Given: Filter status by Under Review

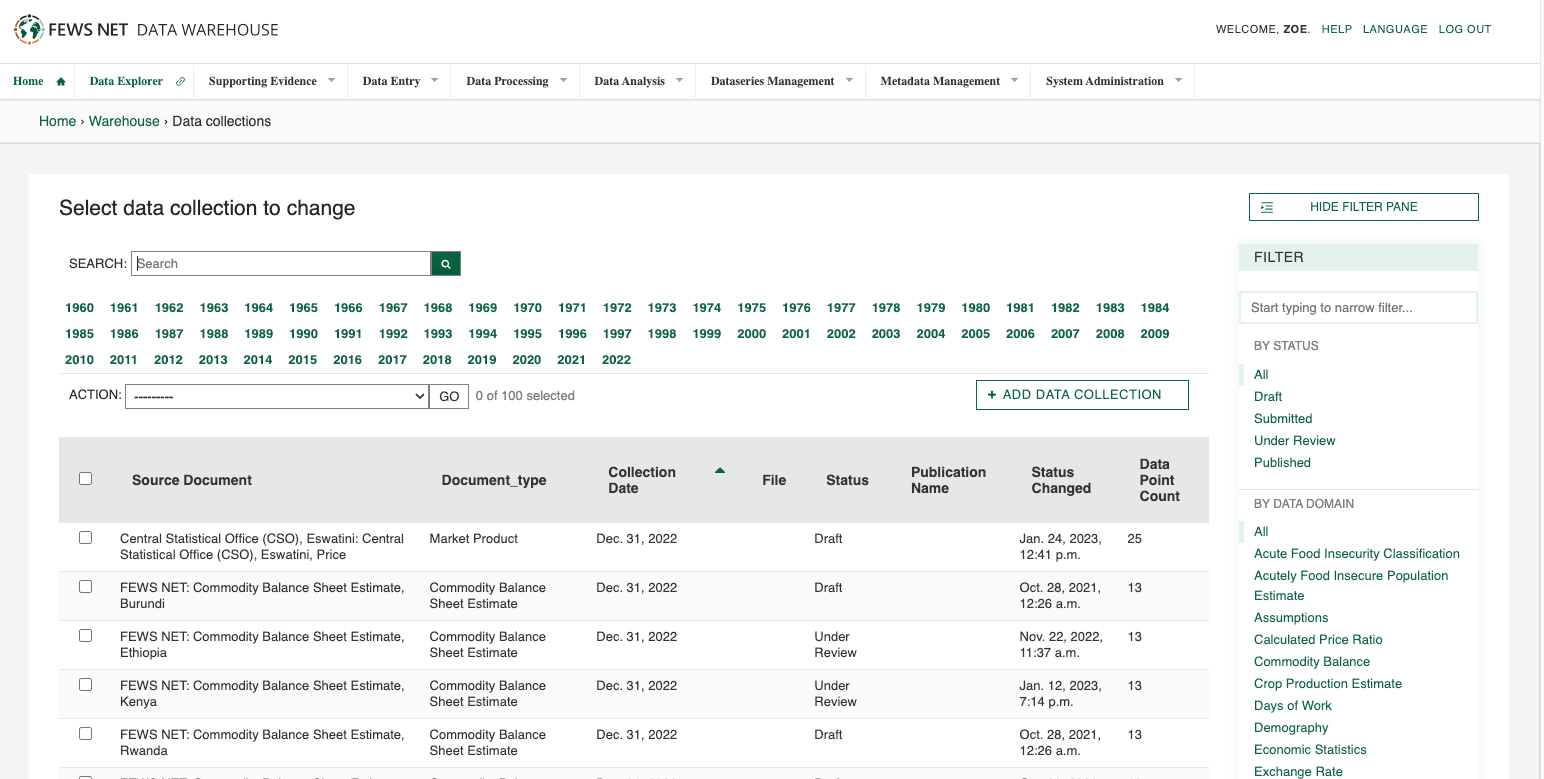Looking at the screenshot, I should (x=1295, y=441).
